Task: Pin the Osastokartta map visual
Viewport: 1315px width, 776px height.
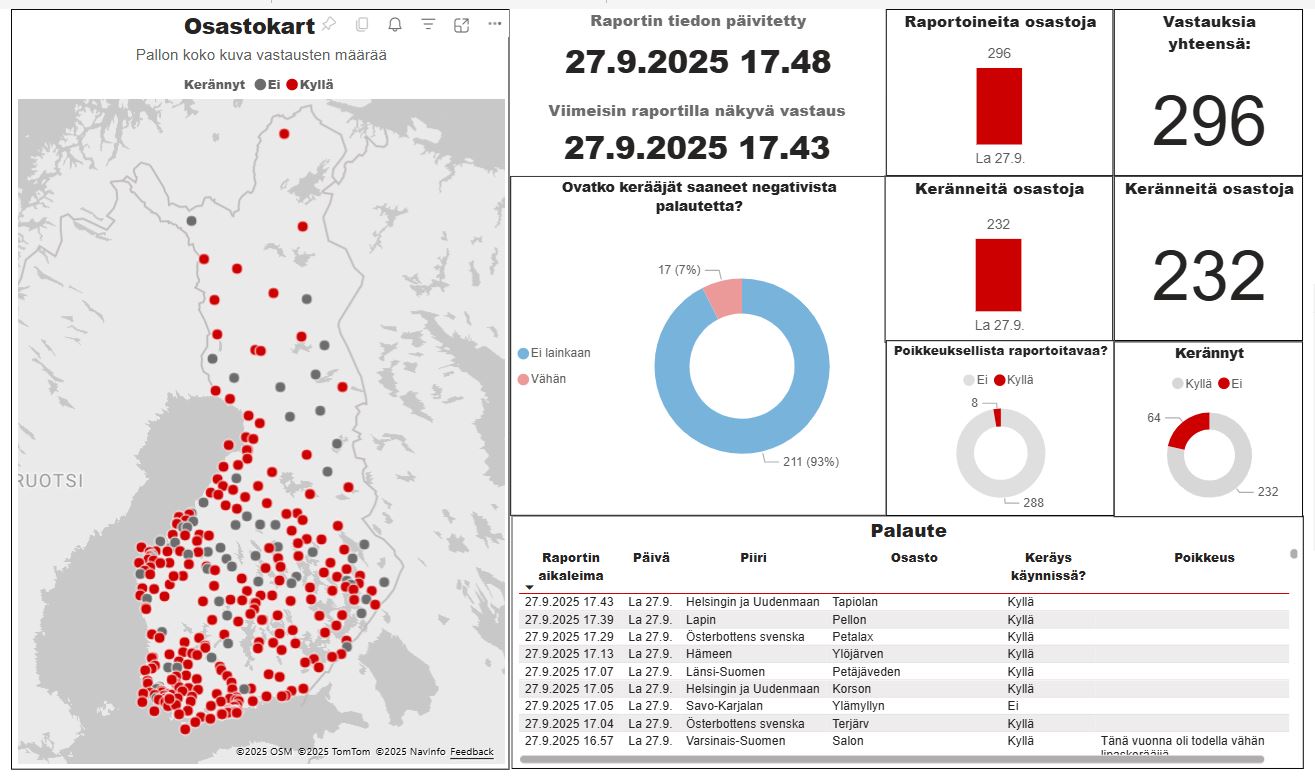Action: (329, 25)
